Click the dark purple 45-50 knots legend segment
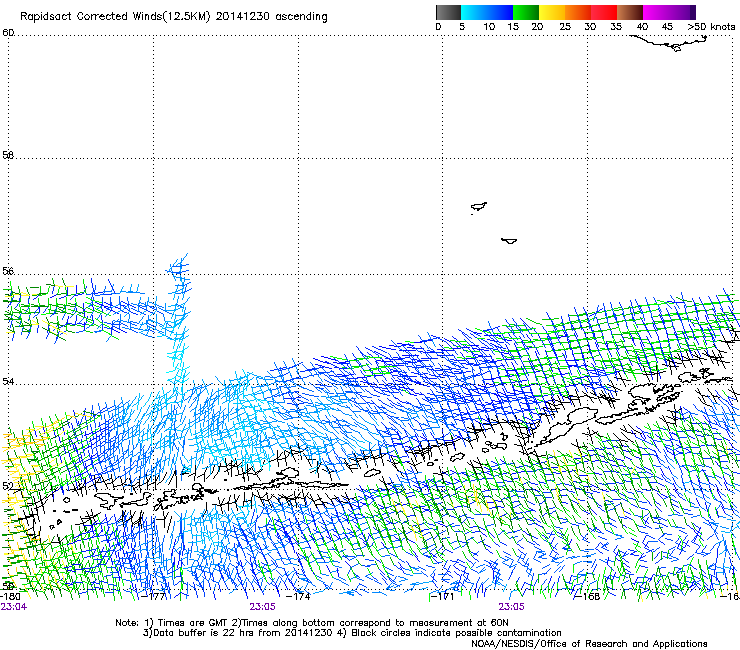The width and height of the screenshot is (740, 650). click(x=682, y=12)
